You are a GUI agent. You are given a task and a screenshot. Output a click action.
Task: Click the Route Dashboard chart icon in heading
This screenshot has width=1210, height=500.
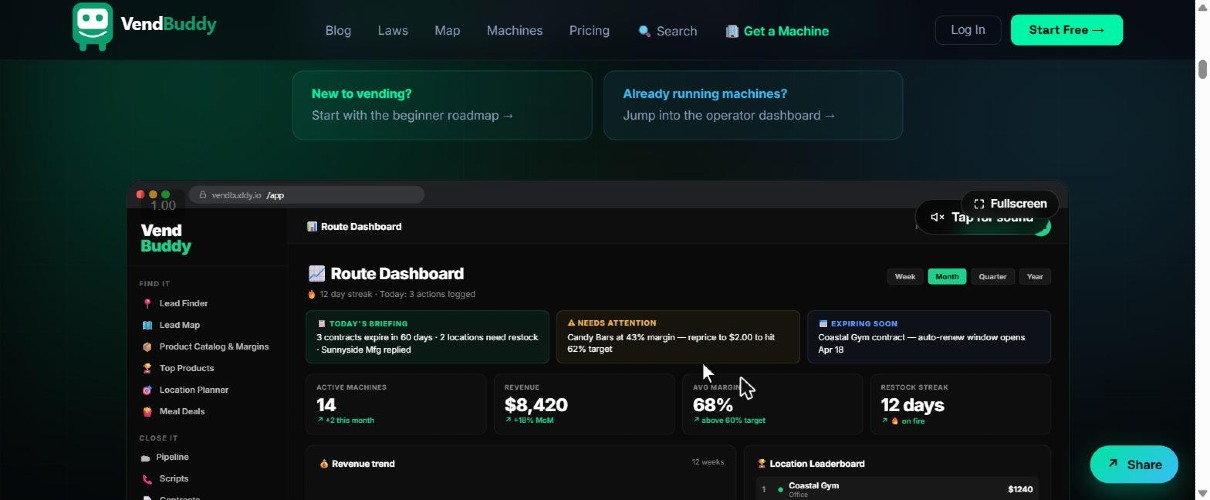pyautogui.click(x=316, y=274)
